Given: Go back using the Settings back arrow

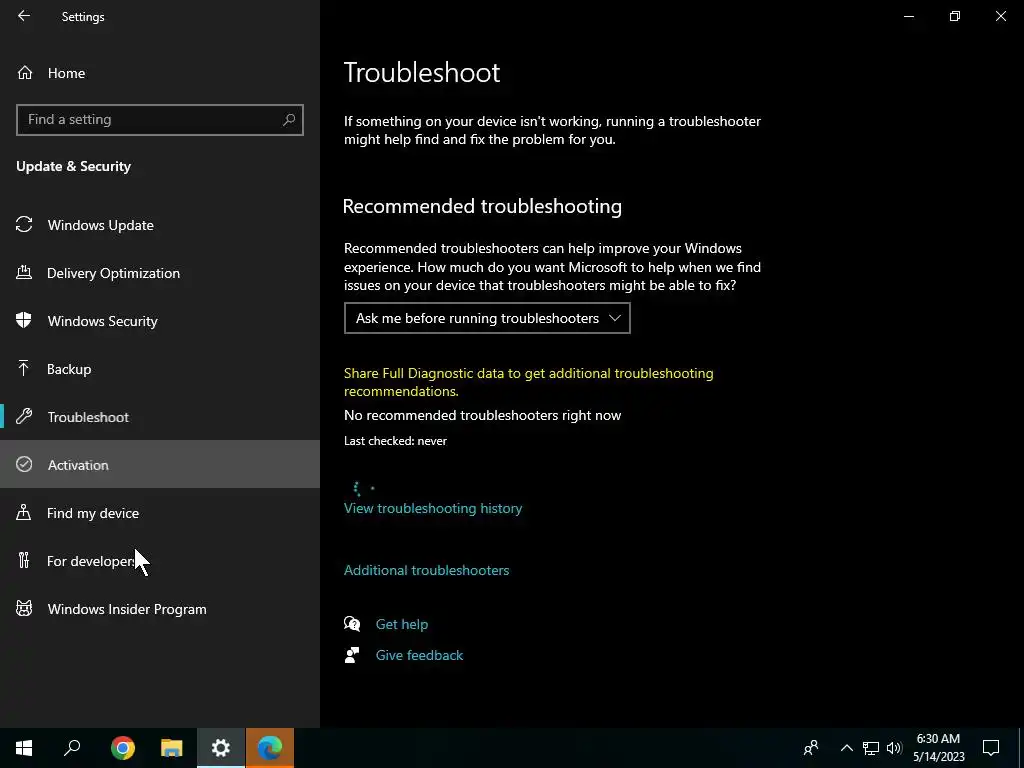Looking at the screenshot, I should tap(24, 16).
